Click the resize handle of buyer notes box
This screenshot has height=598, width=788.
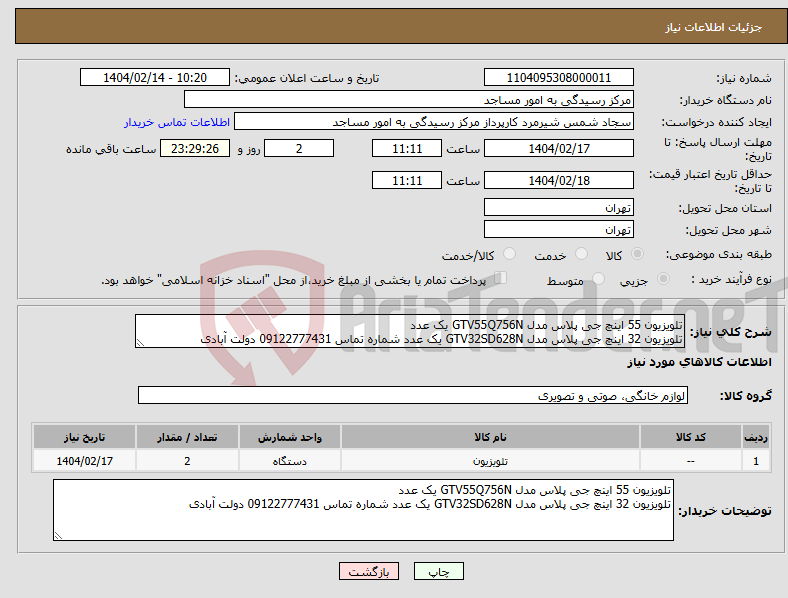(58, 536)
